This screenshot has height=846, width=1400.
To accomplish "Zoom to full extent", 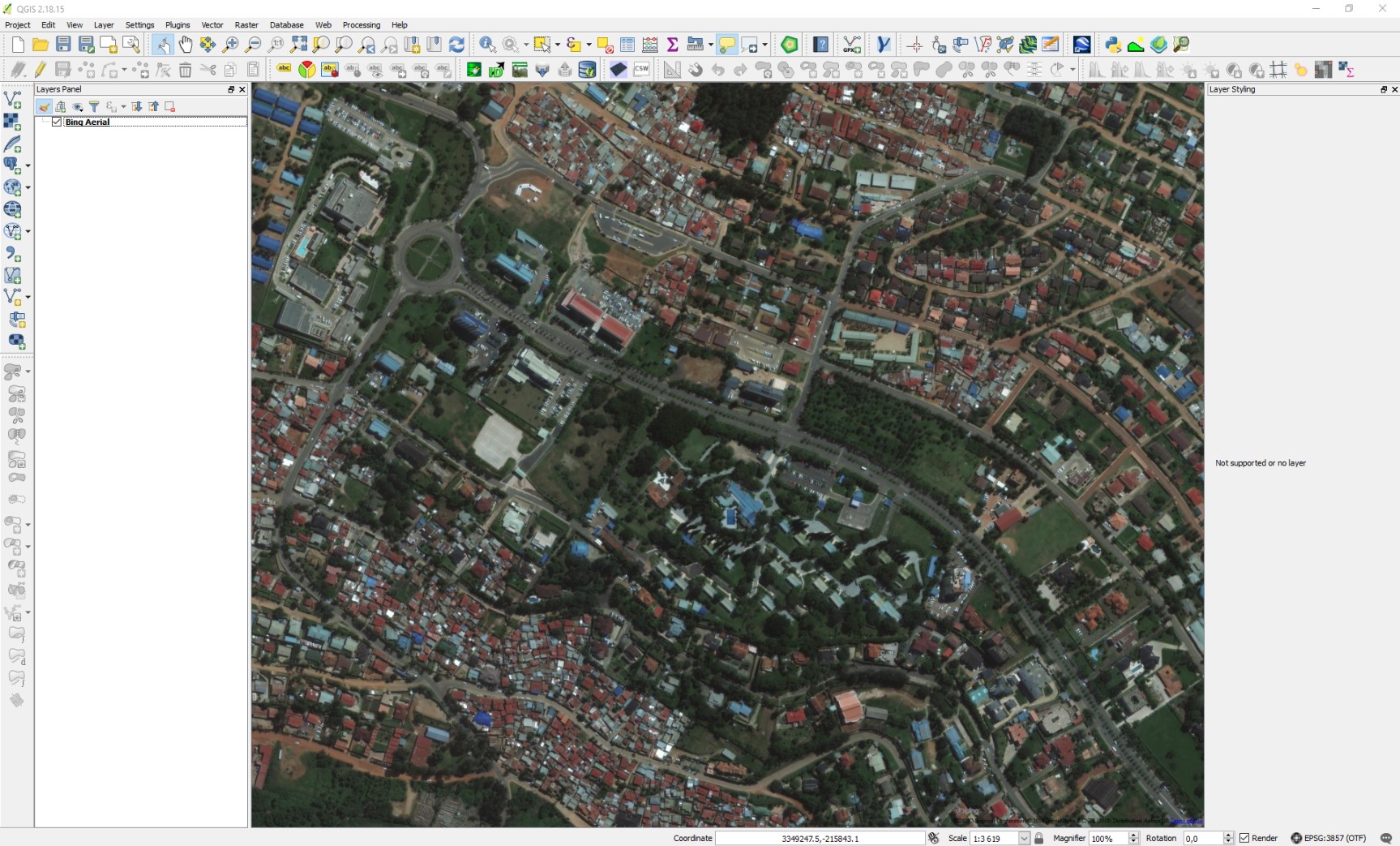I will click(299, 45).
